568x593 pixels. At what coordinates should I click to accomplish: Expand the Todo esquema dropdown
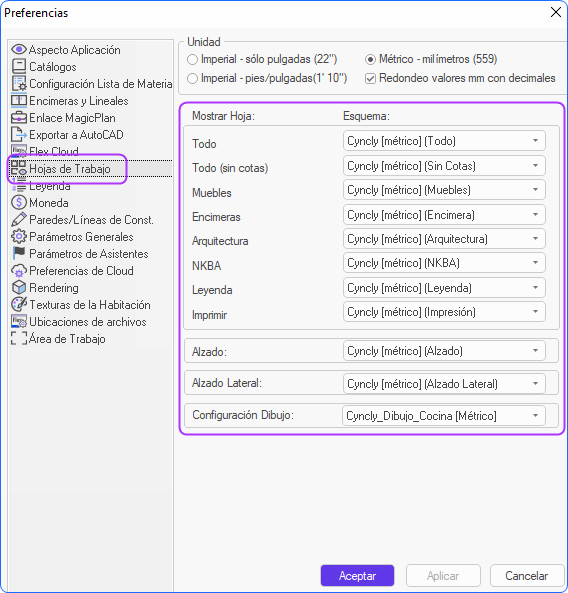point(444,141)
